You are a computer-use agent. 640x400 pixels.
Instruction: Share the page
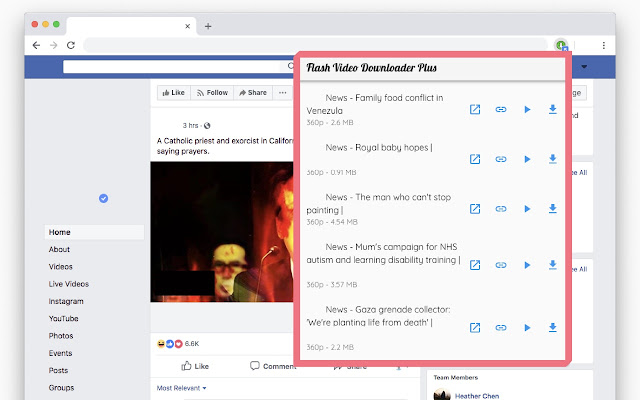pos(253,93)
